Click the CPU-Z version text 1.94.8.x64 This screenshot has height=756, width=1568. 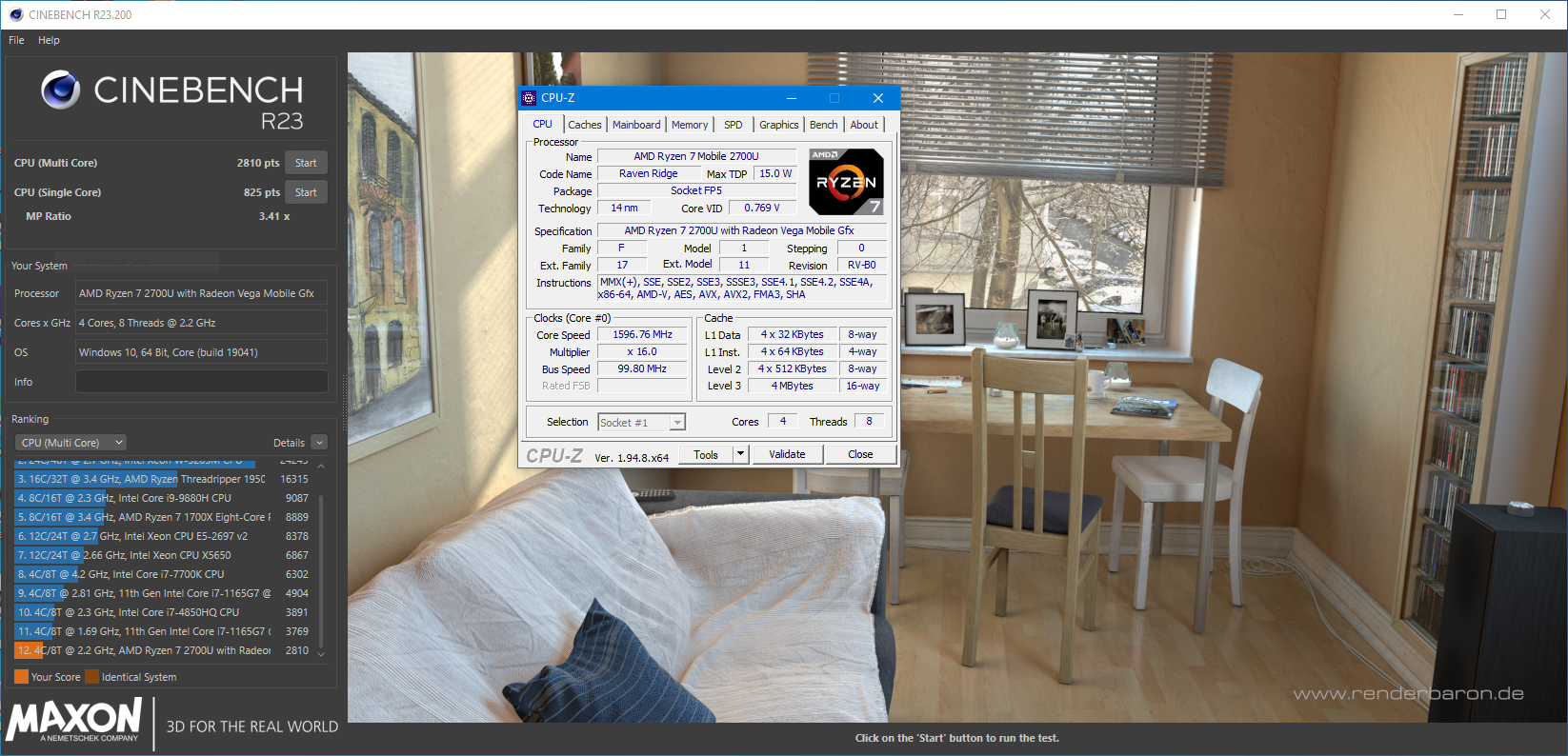pos(632,457)
